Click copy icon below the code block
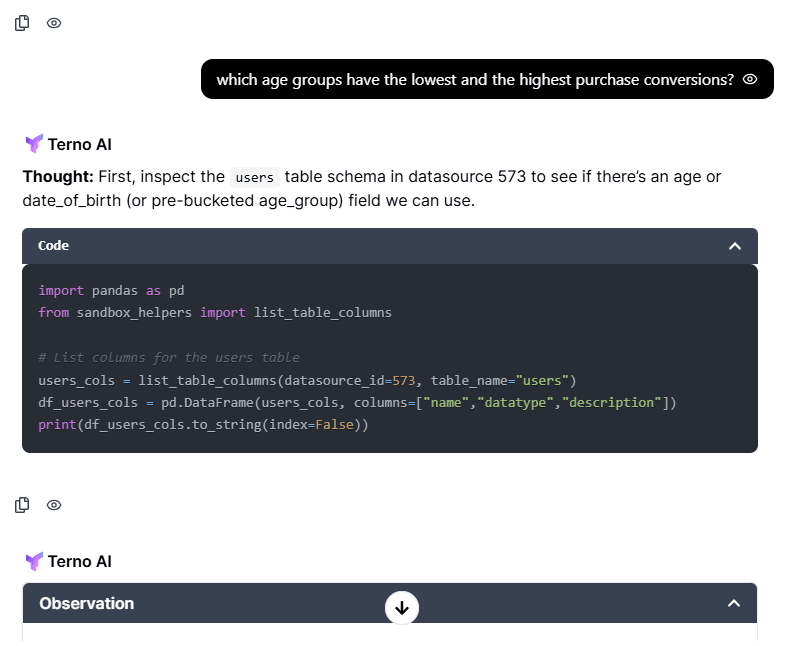This screenshot has height=646, width=801. (22, 505)
